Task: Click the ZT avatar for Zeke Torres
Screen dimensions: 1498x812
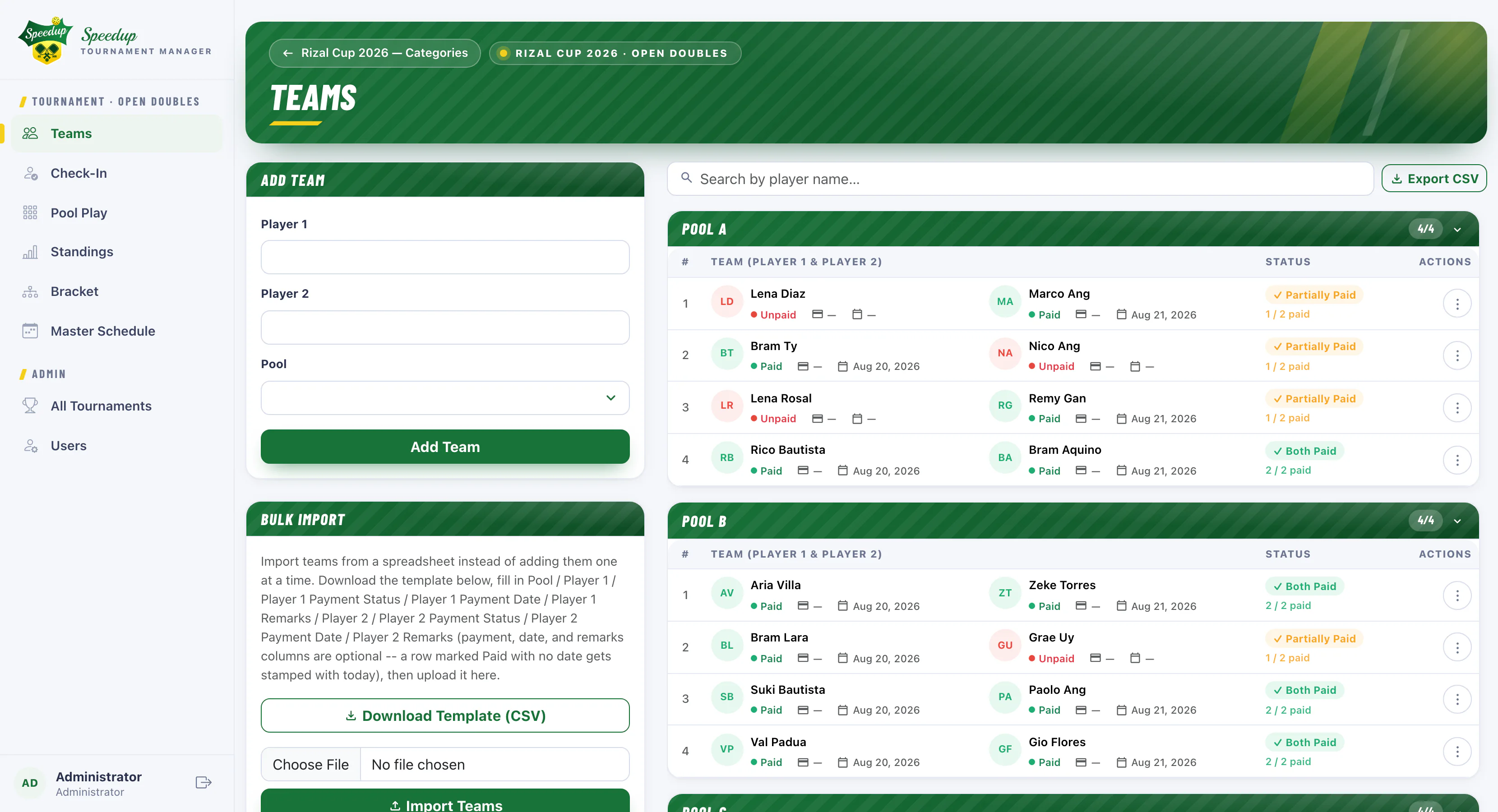Action: point(1005,593)
